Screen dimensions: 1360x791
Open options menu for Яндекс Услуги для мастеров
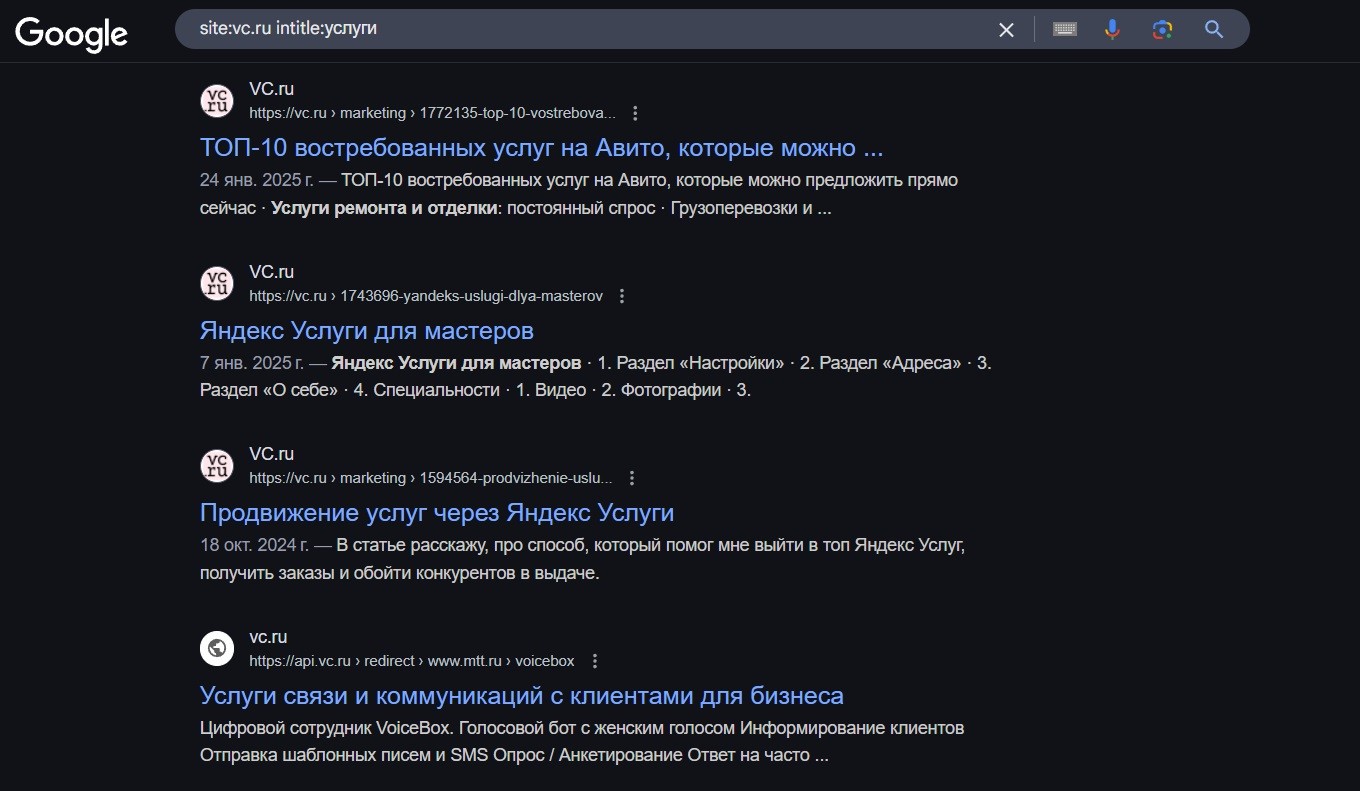pyautogui.click(x=622, y=296)
